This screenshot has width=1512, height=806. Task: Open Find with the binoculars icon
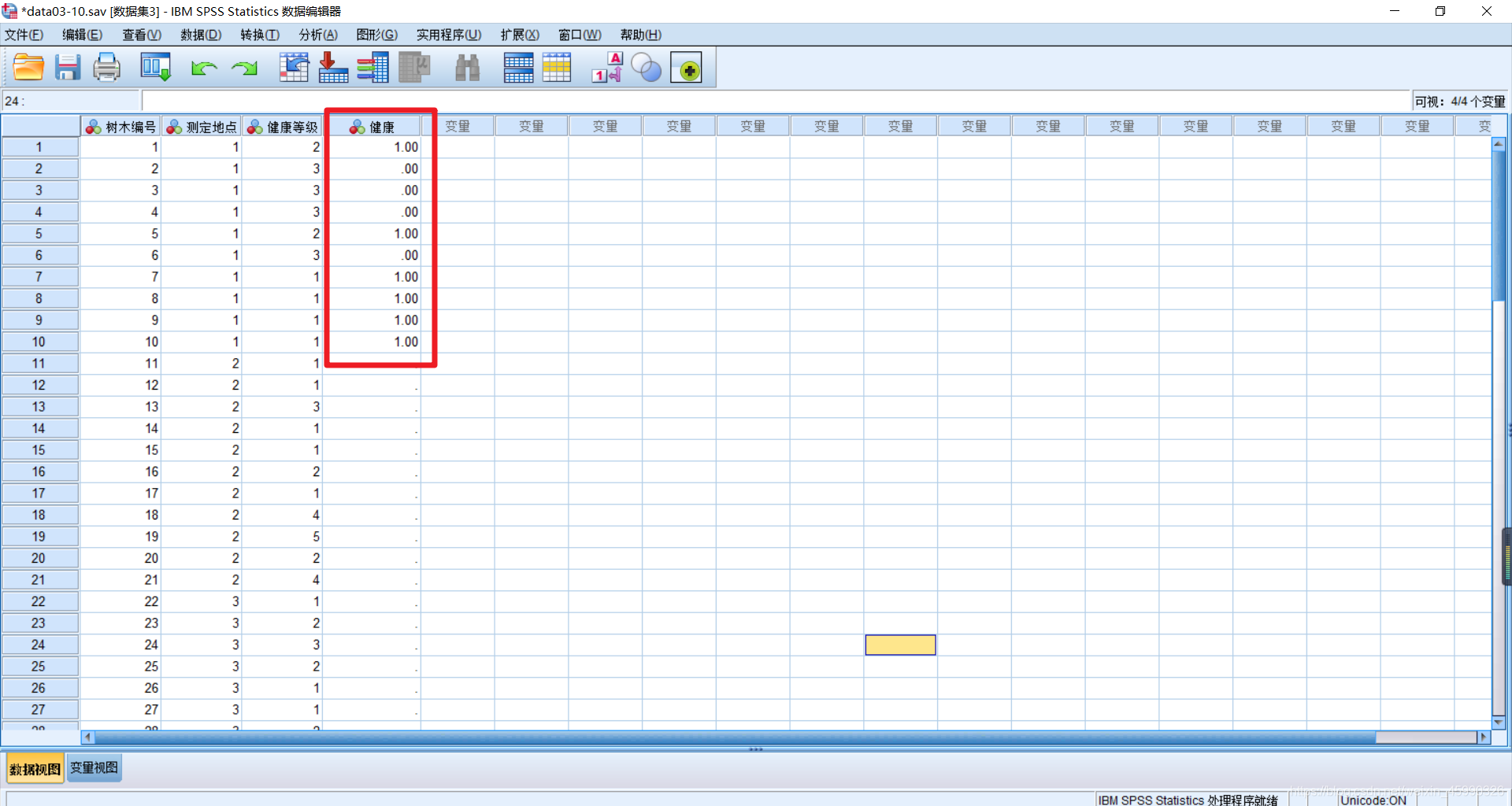click(468, 68)
